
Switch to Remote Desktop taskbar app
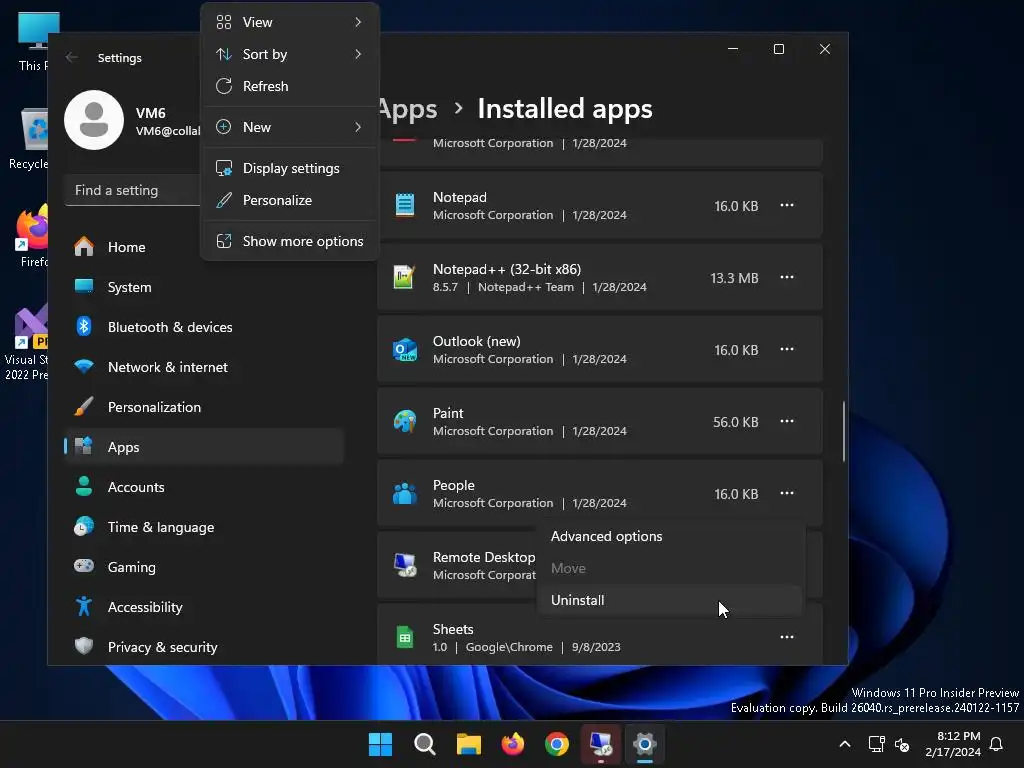pos(601,744)
